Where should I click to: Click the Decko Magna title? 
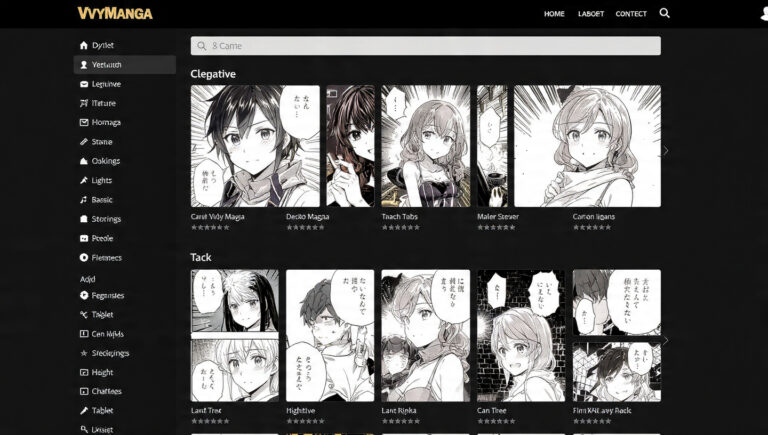(x=308, y=217)
